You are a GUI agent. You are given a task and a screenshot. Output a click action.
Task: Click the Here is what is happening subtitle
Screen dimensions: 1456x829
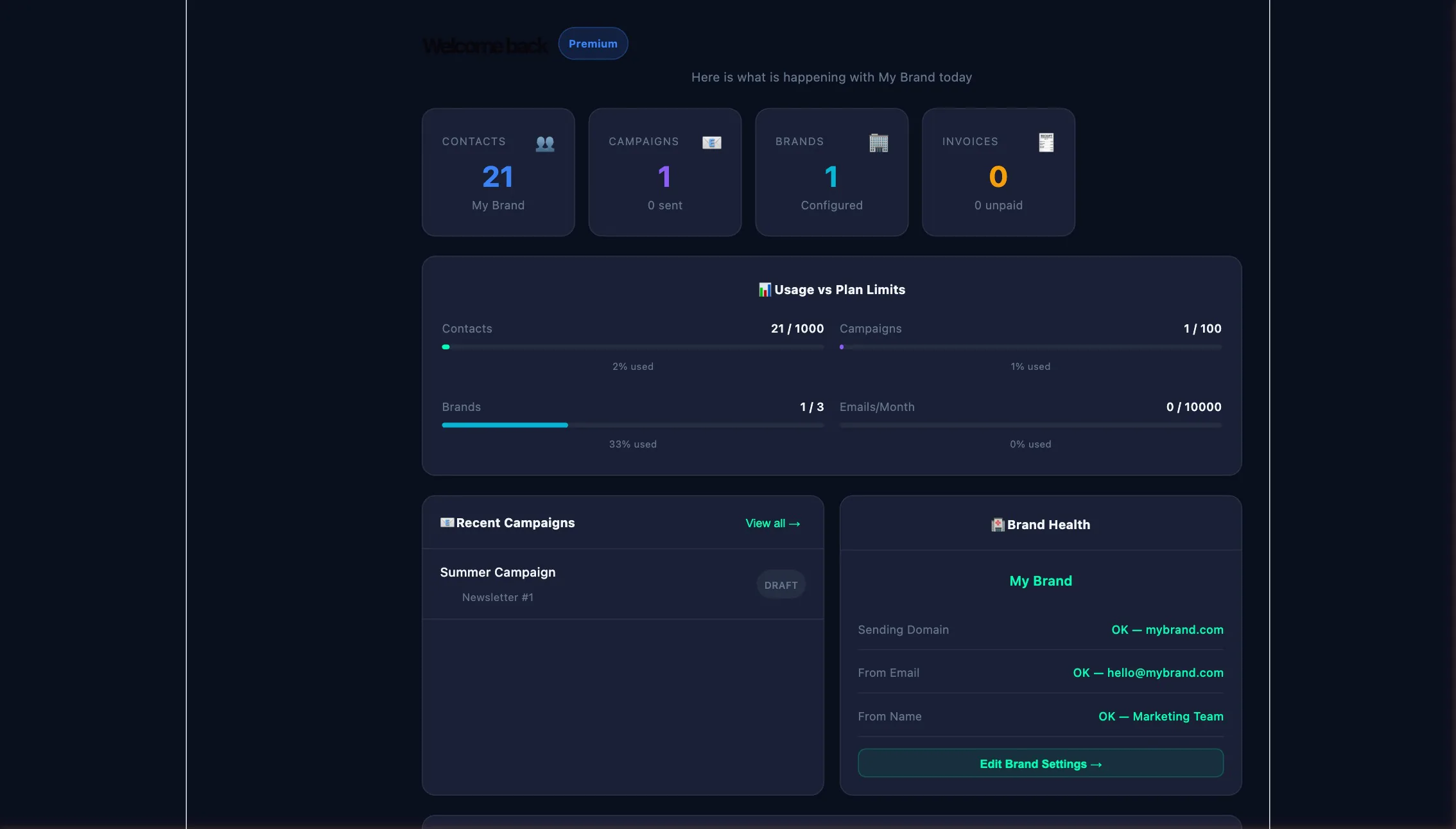pos(832,77)
